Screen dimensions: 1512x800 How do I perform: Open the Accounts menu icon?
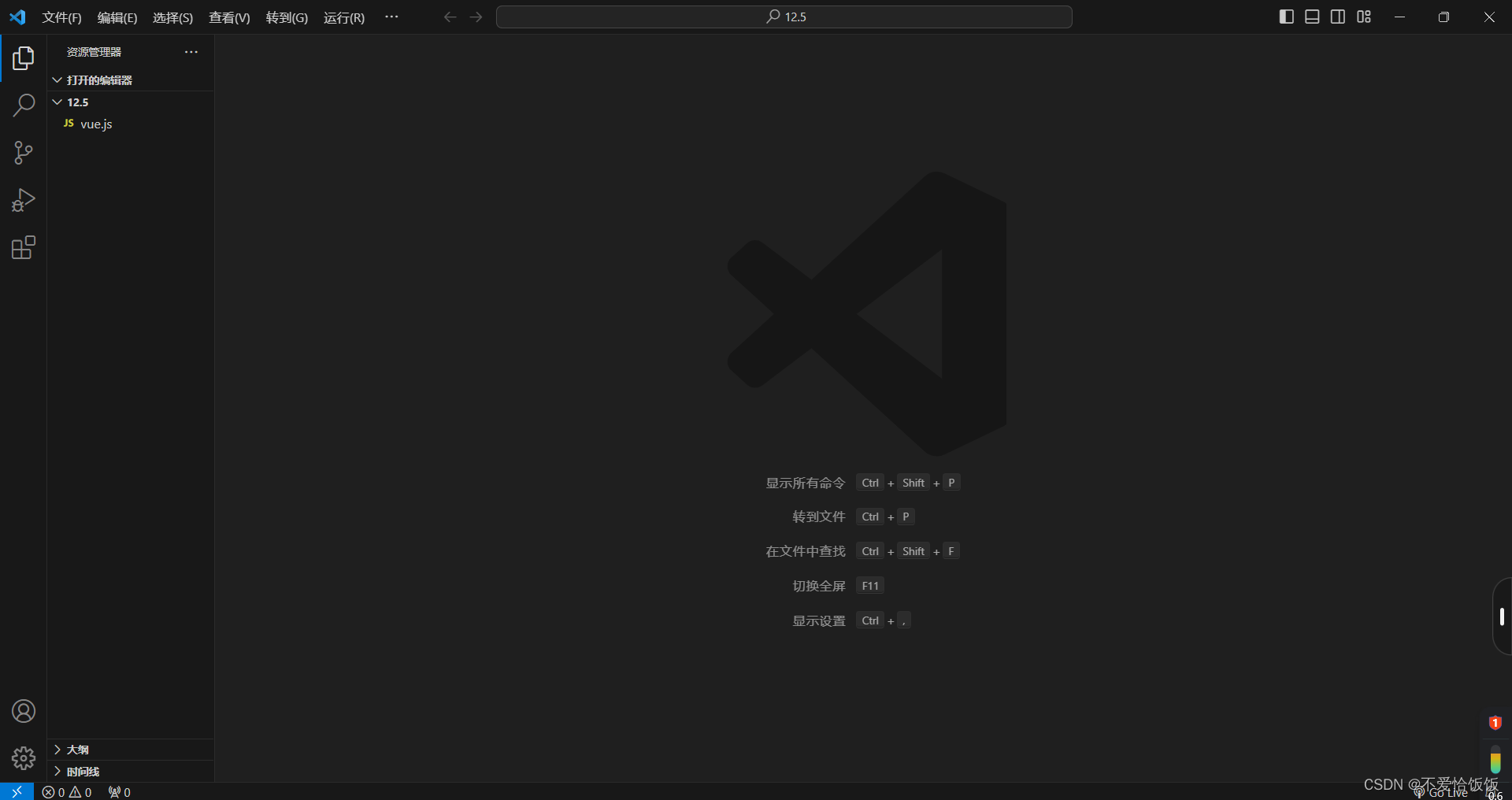[x=24, y=711]
